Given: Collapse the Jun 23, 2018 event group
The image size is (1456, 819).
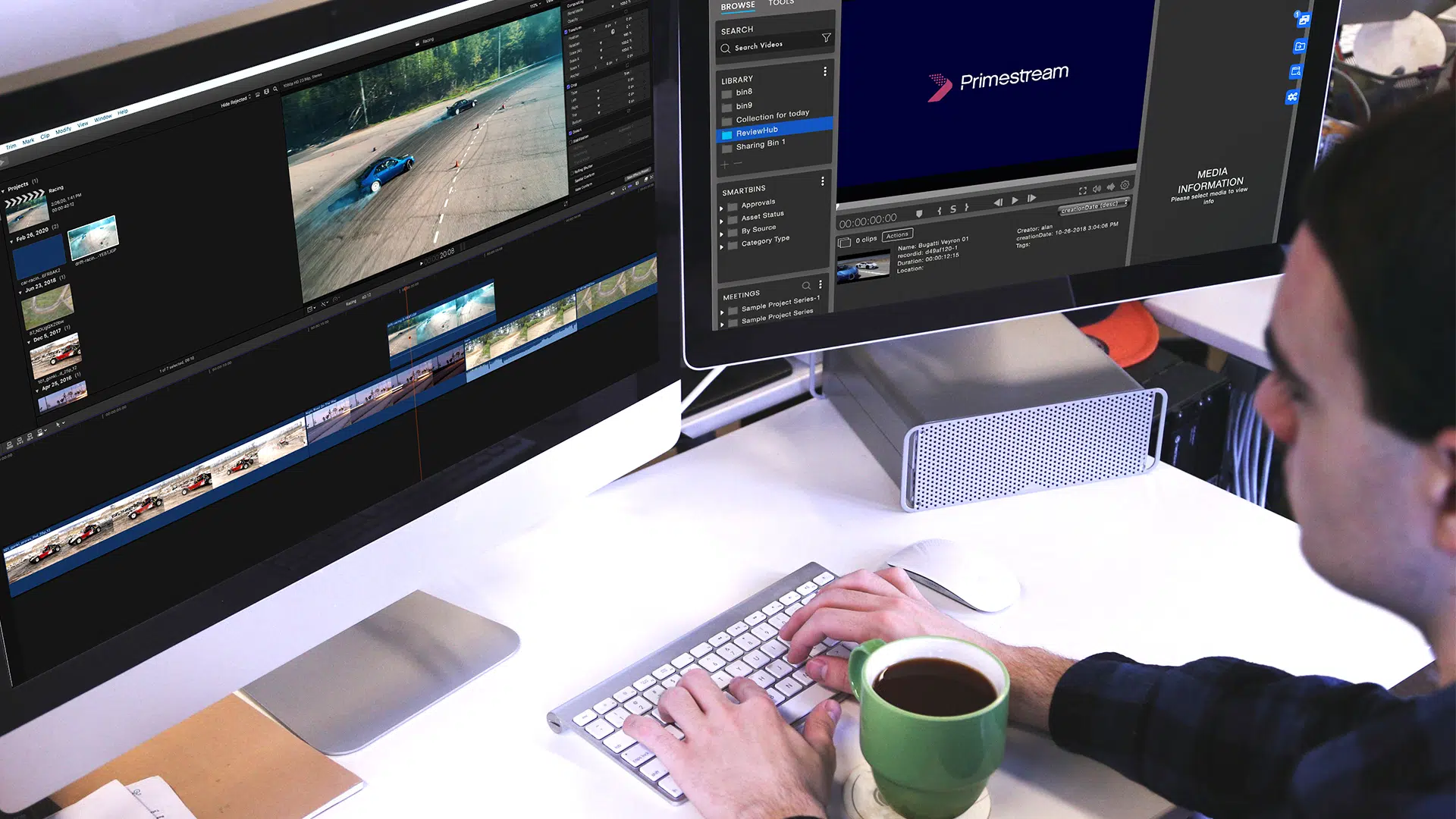Looking at the screenshot, I should [20, 292].
